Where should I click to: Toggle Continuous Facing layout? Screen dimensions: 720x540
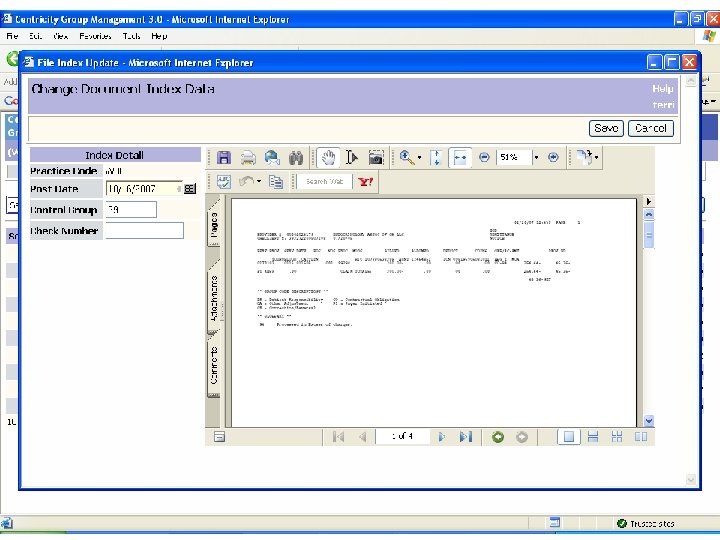click(x=617, y=437)
